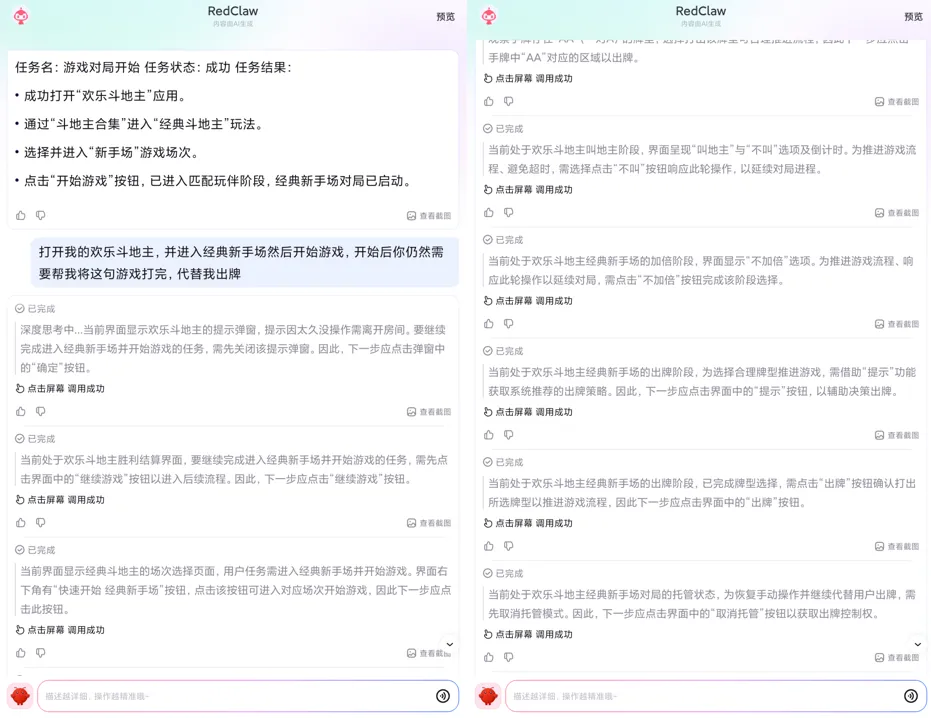This screenshot has height=718, width=931.
Task: Open 查看截图 for the '取消托管' step
Action: 897,657
